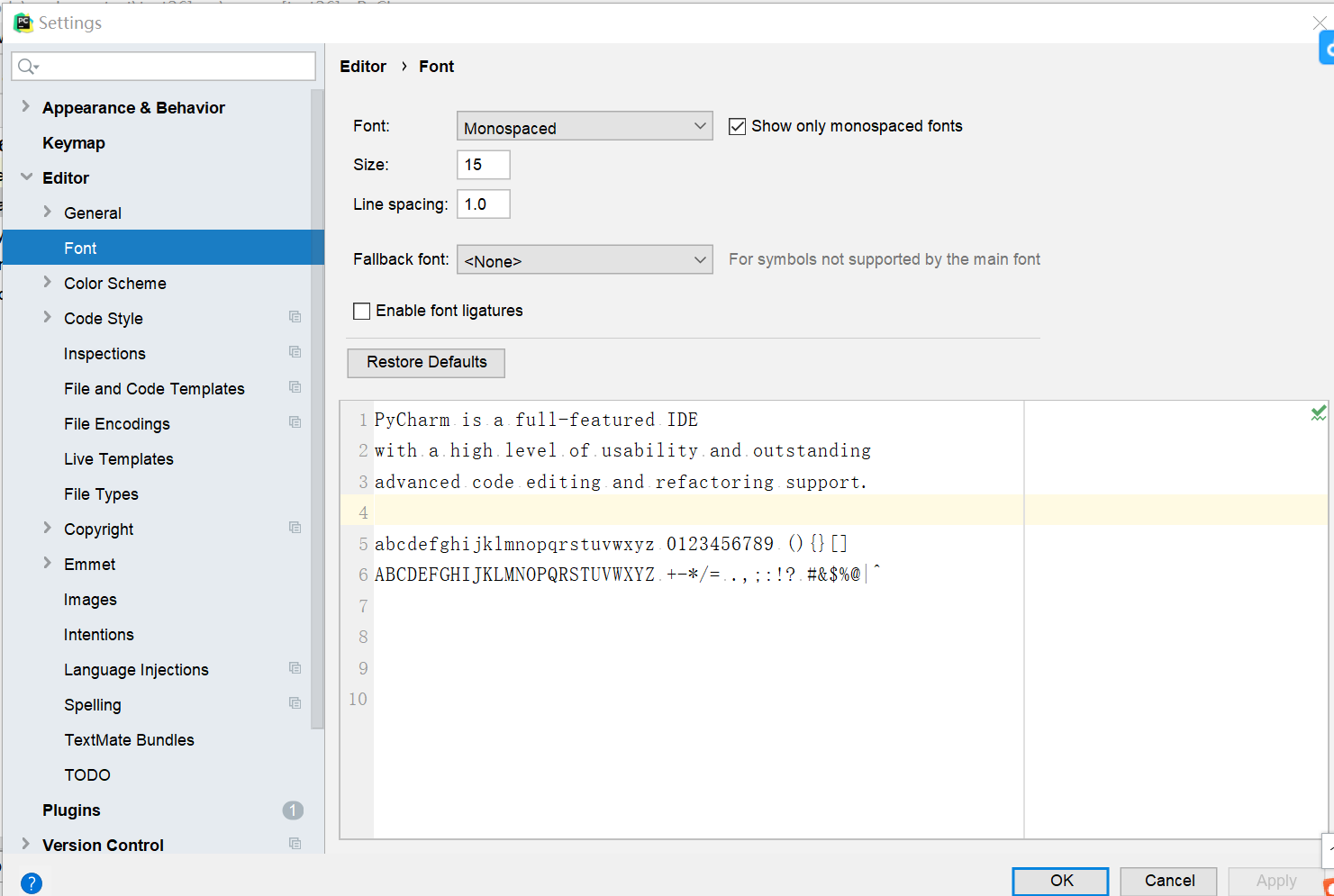Enable font ligatures checkbox
The width and height of the screenshot is (1334, 896).
pyautogui.click(x=362, y=311)
